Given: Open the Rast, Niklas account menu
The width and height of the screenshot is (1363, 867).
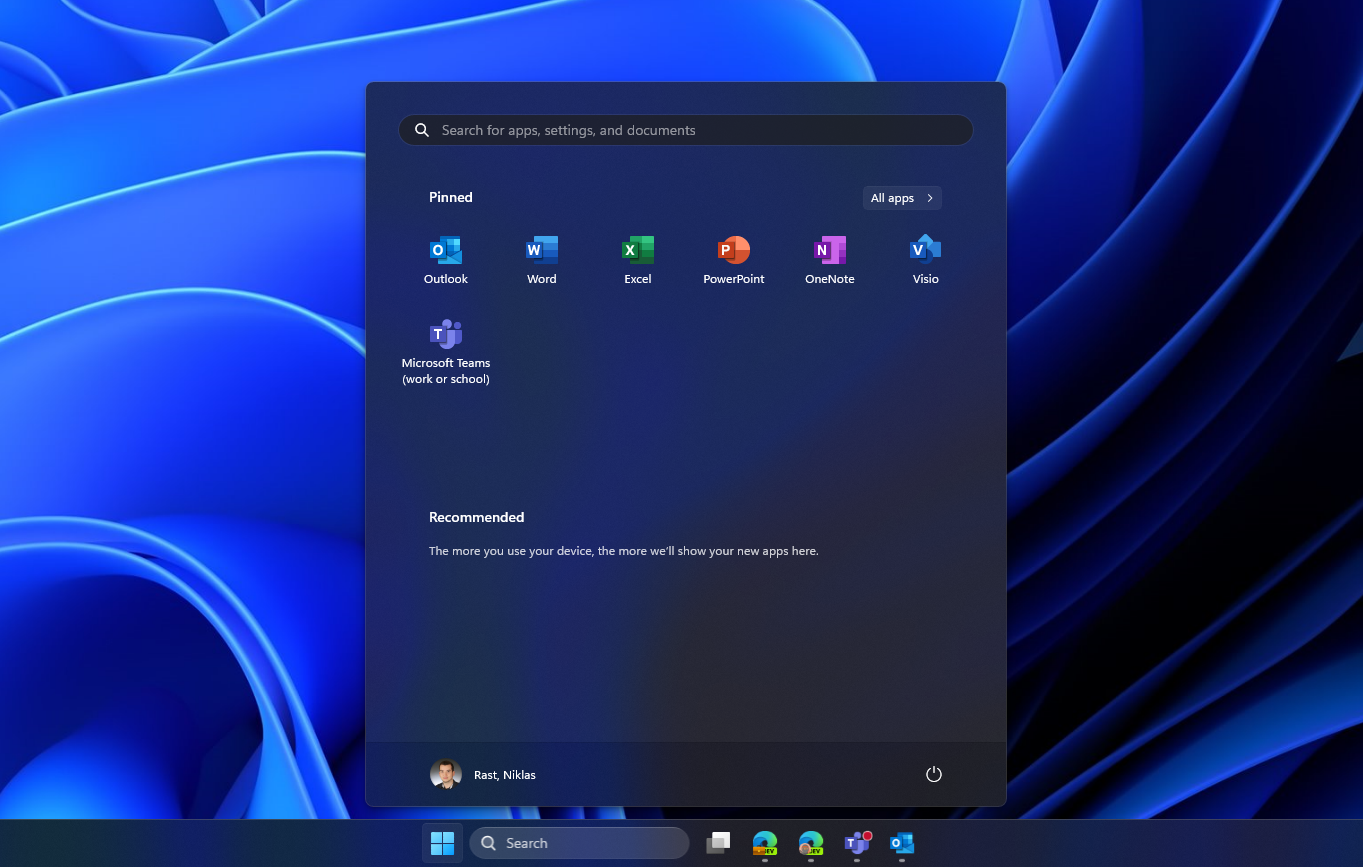Looking at the screenshot, I should (x=504, y=775).
